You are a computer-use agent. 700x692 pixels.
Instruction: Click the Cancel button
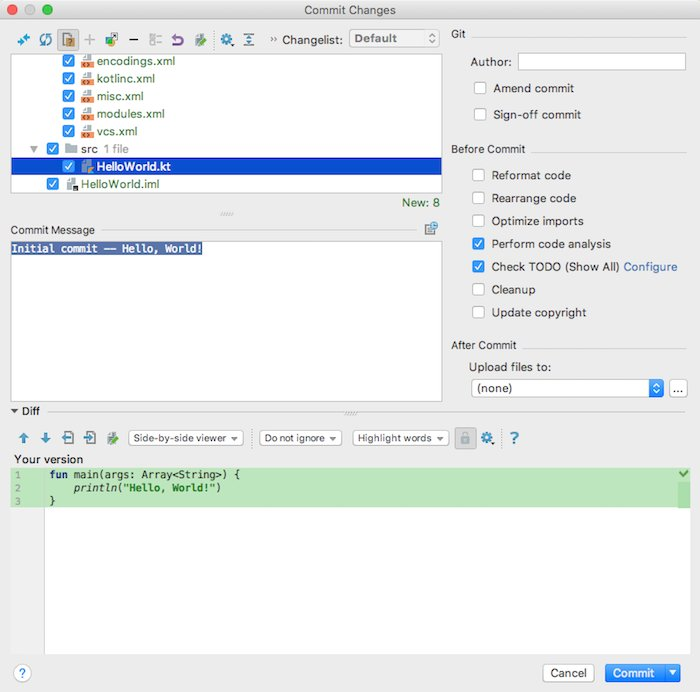click(x=568, y=673)
